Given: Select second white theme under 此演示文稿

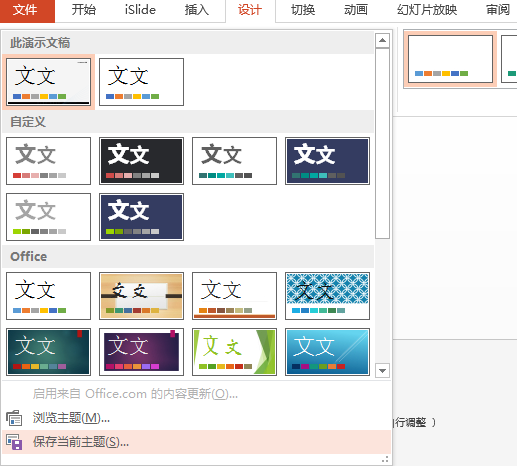Looking at the screenshot, I should (x=141, y=82).
